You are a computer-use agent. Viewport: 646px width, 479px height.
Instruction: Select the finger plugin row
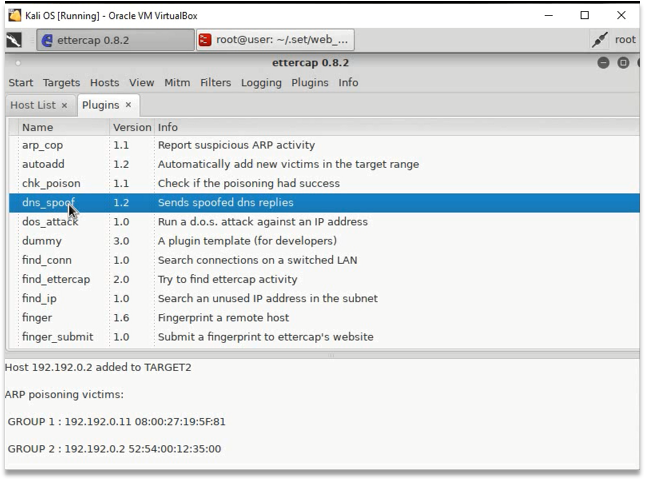[x=324, y=318]
